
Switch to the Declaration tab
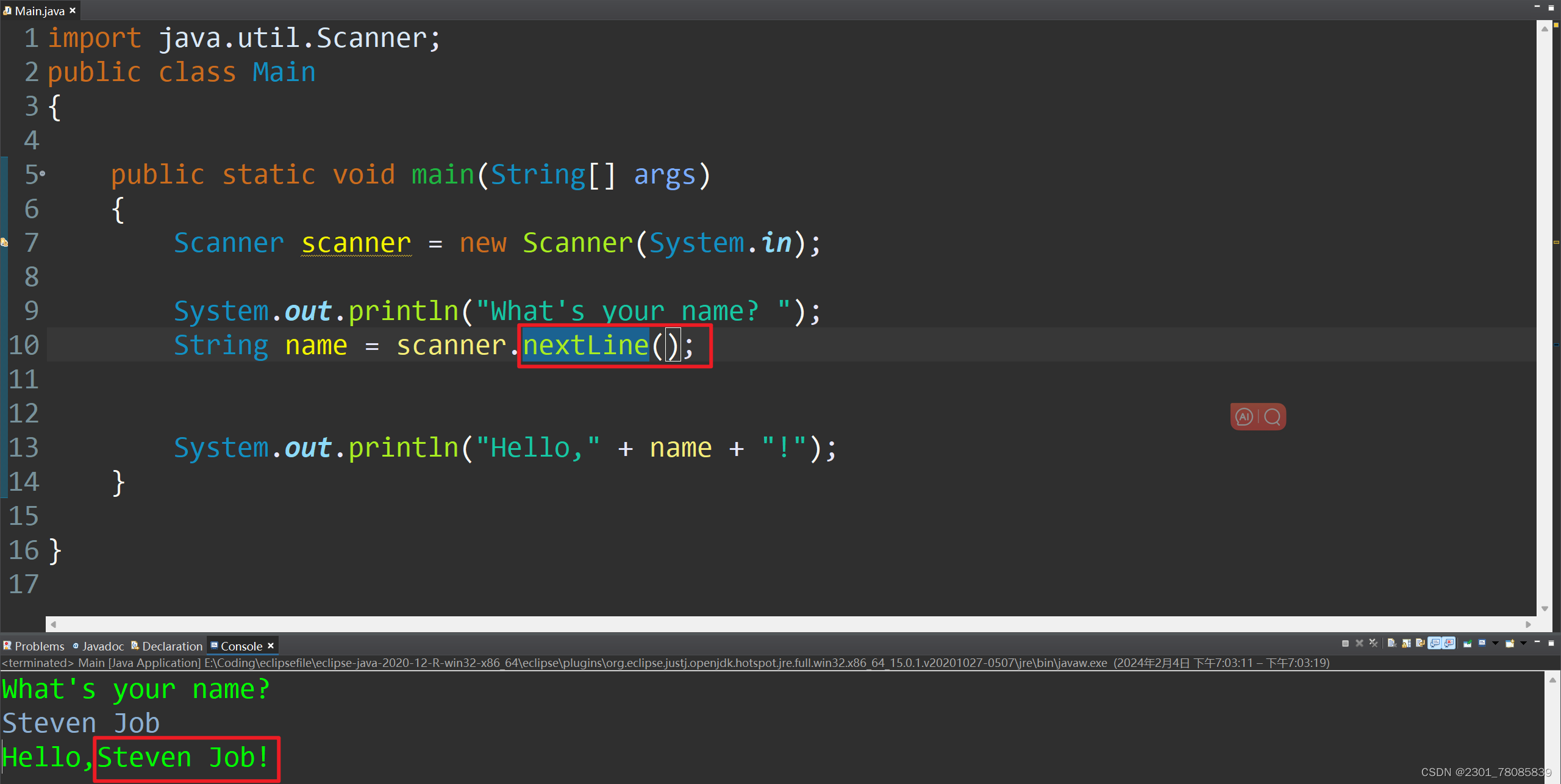(x=167, y=646)
